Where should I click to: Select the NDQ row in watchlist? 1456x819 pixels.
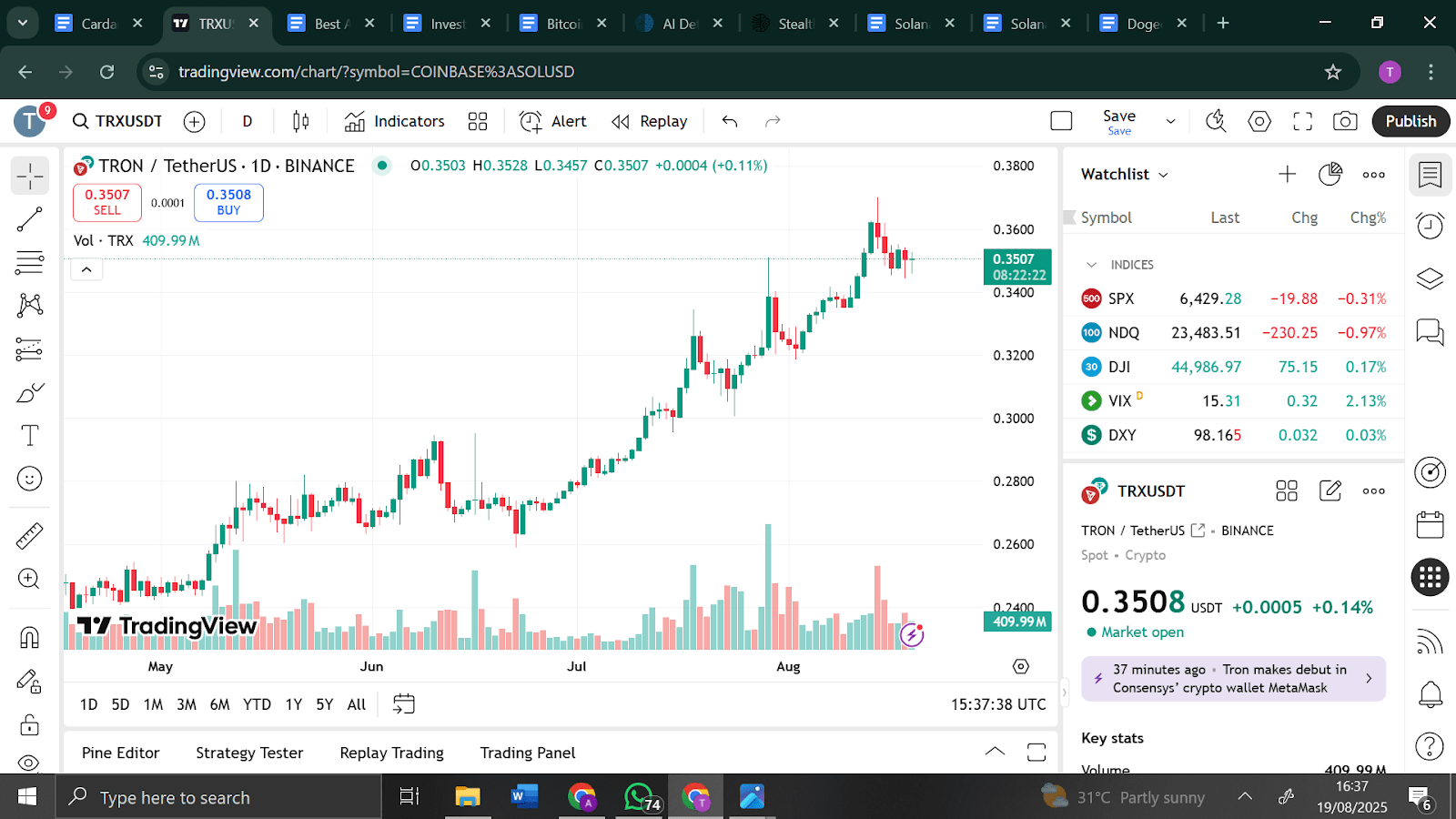tap(1234, 332)
